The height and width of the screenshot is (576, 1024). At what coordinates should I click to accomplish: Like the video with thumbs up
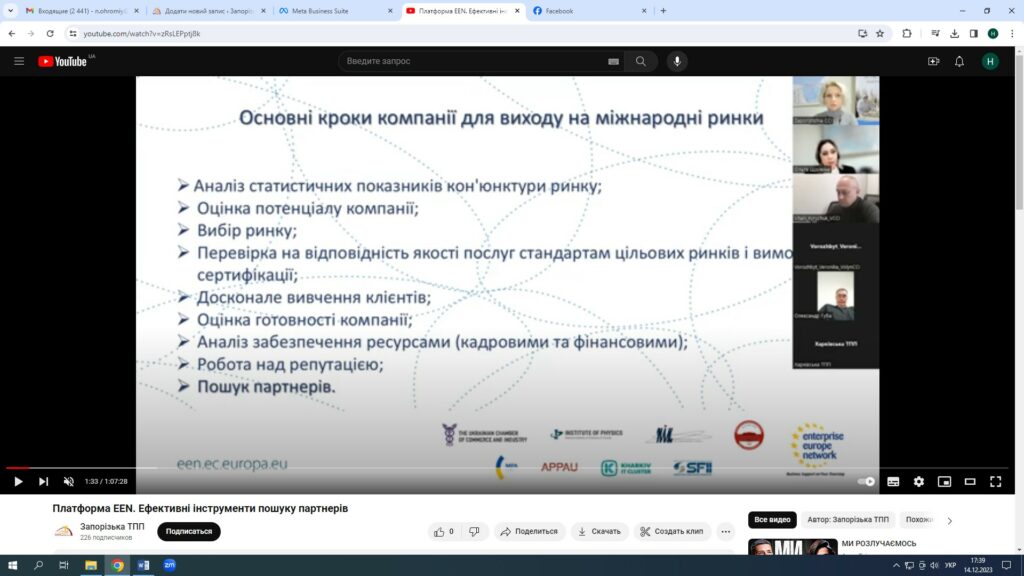coord(444,532)
